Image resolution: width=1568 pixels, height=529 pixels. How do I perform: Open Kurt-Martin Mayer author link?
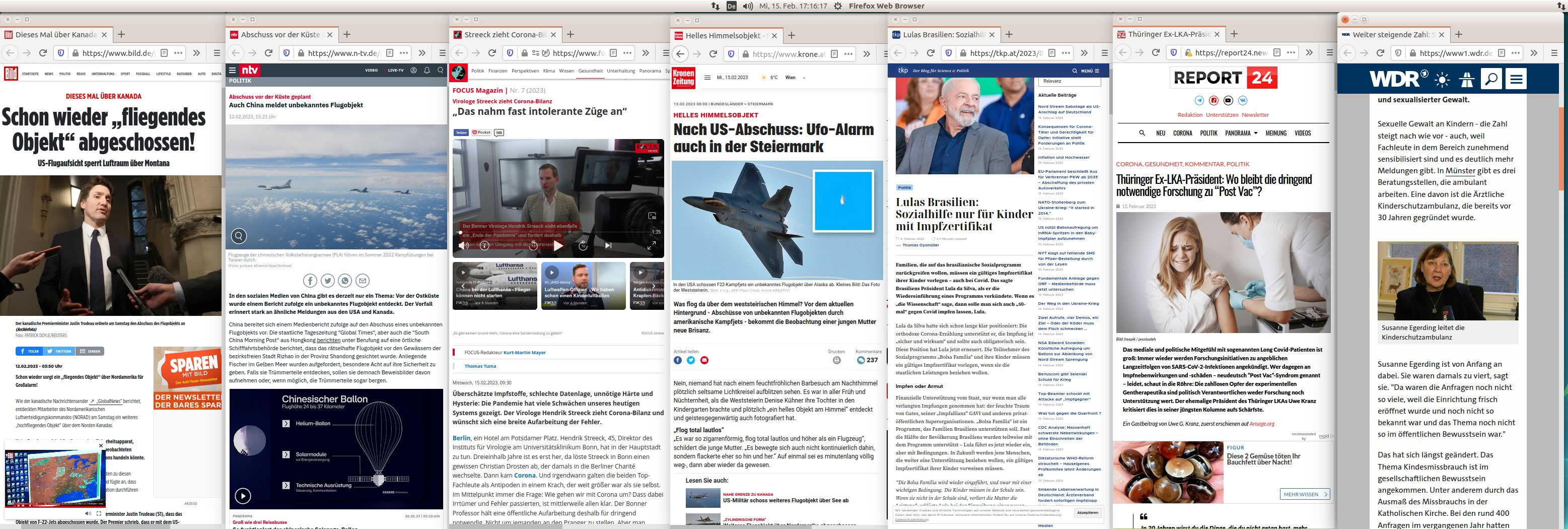[x=525, y=353]
